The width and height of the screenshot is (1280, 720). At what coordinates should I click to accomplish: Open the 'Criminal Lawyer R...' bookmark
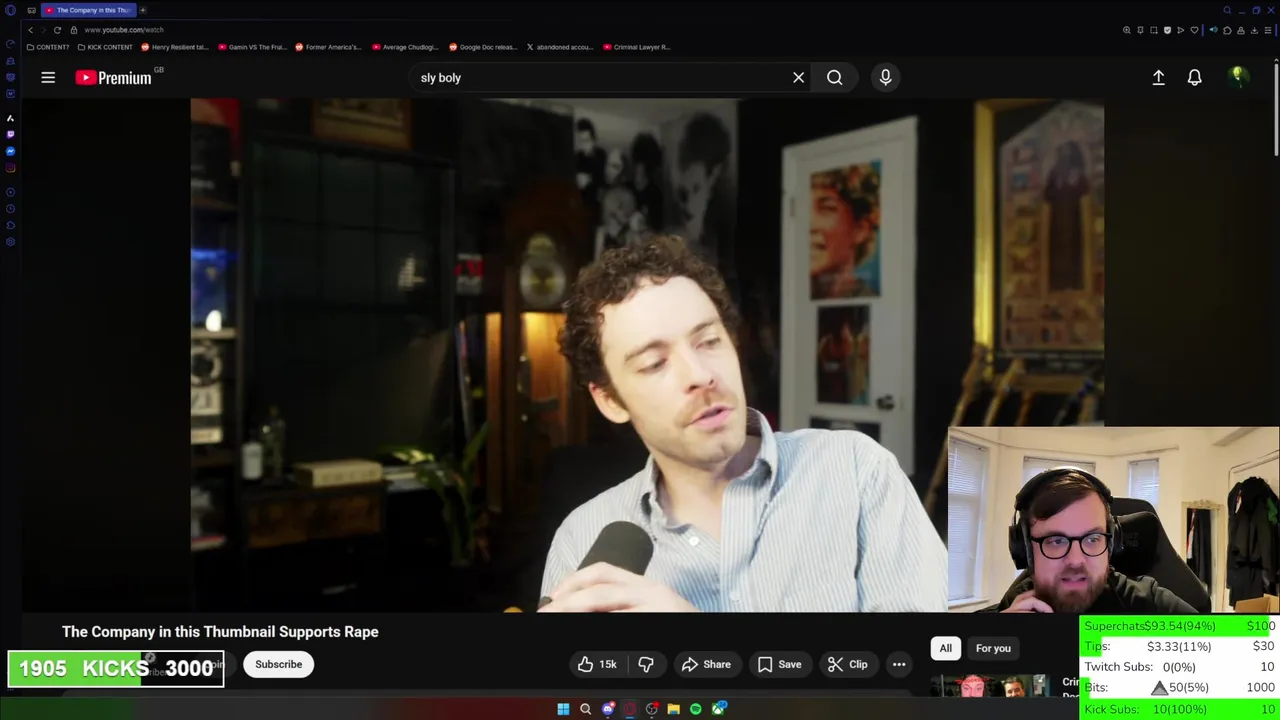point(636,47)
